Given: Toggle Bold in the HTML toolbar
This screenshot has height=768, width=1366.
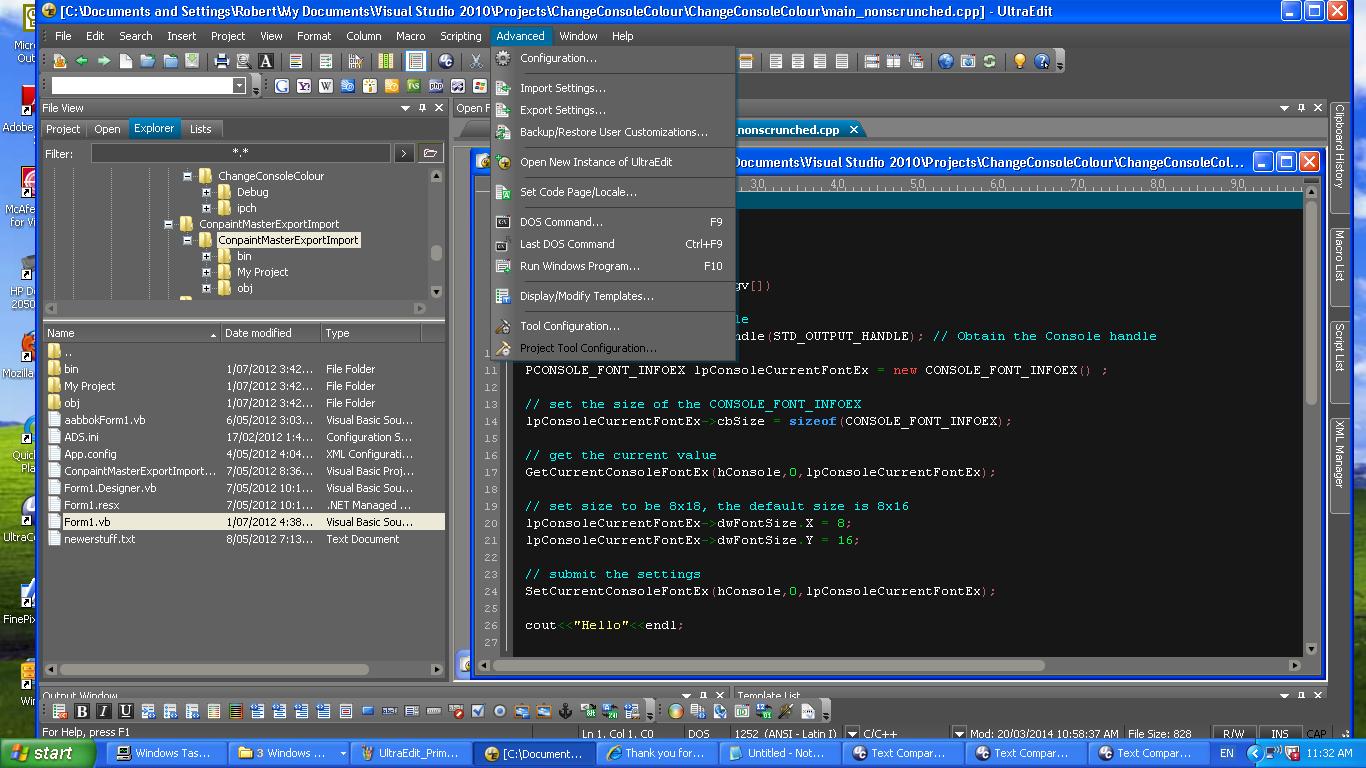Looking at the screenshot, I should 82,712.
